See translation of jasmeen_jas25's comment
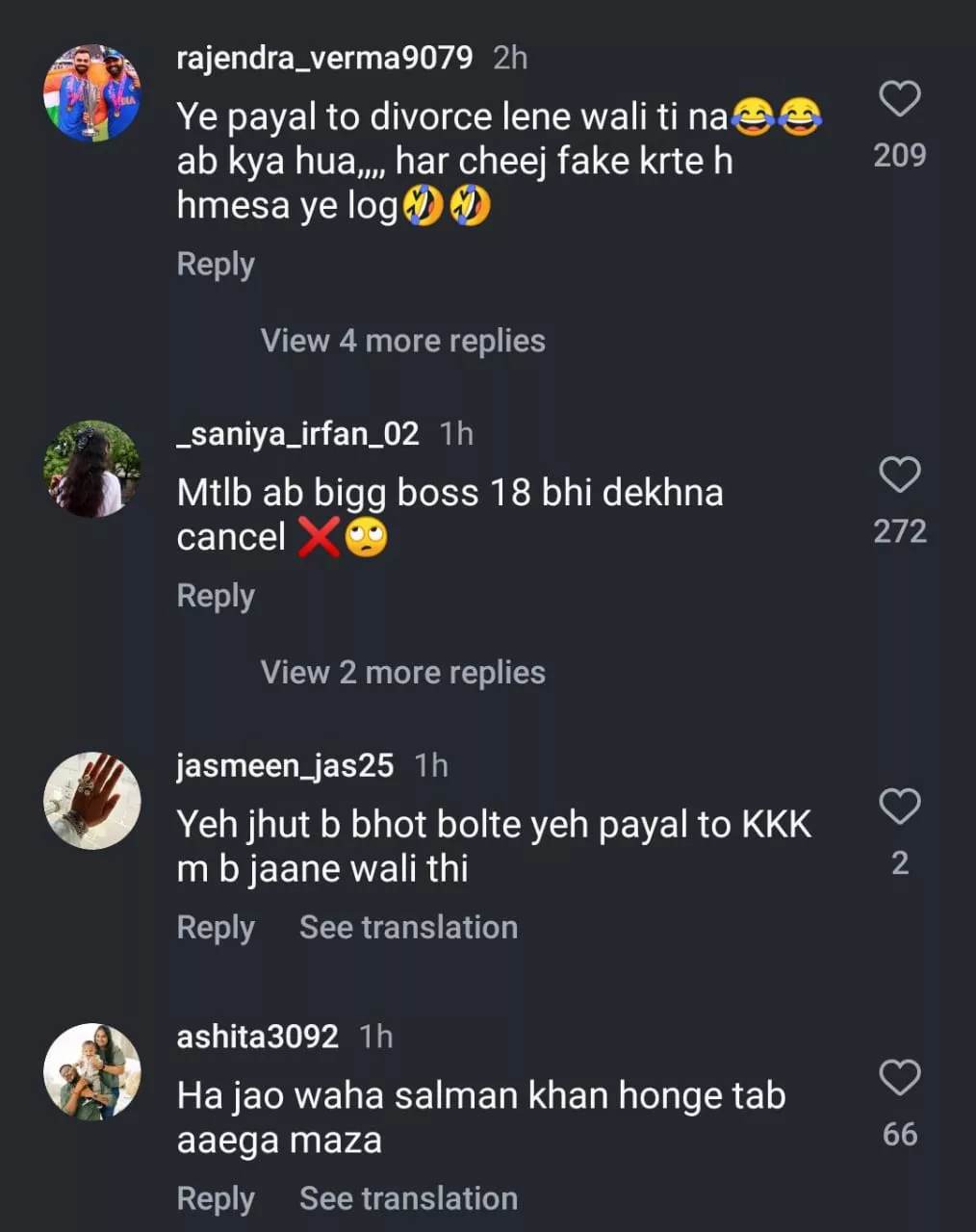Viewport: 976px width, 1232px height. [408, 928]
